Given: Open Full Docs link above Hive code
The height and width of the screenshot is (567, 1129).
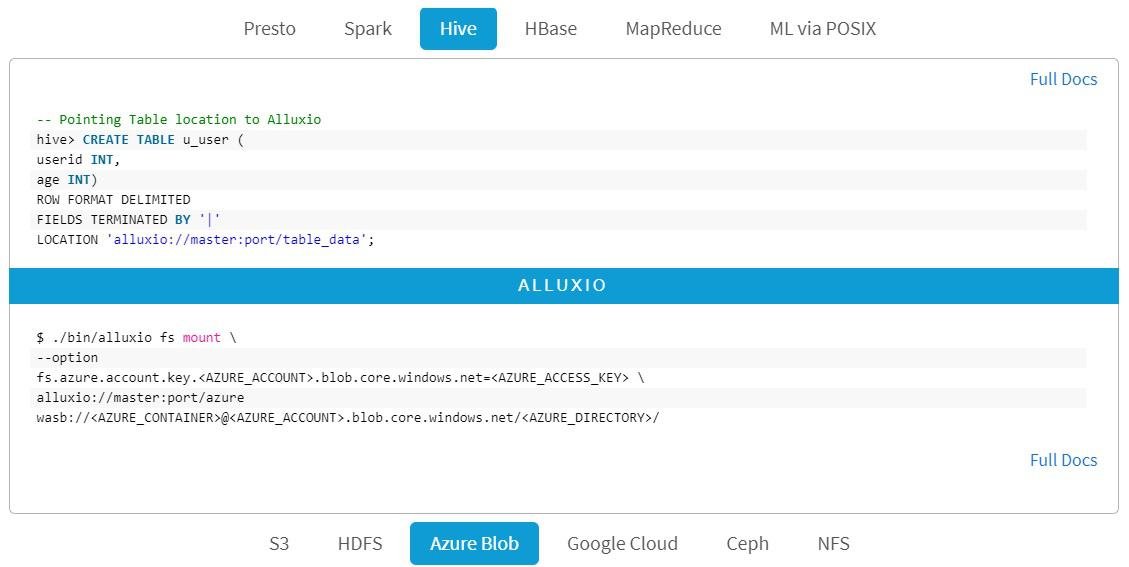Looking at the screenshot, I should pos(1063,79).
